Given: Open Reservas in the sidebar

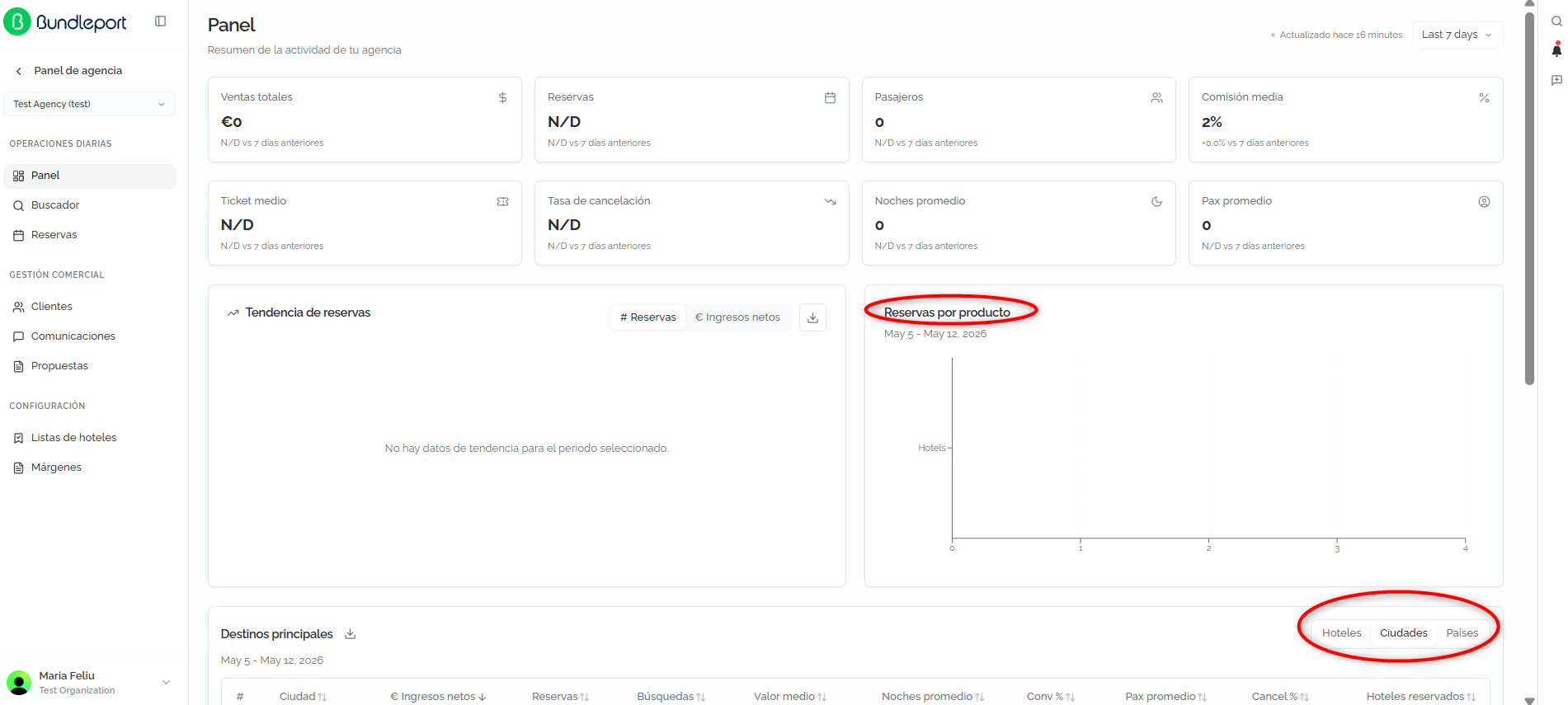Looking at the screenshot, I should click(x=89, y=235).
